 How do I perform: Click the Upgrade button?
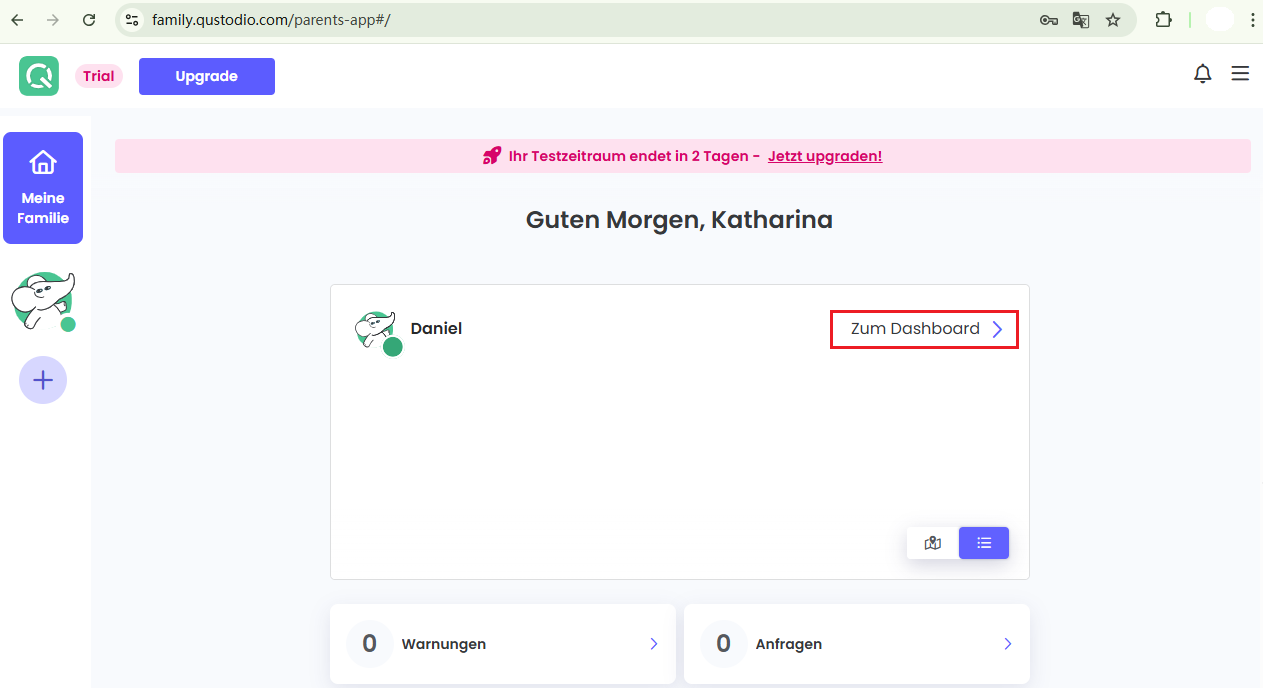207,76
